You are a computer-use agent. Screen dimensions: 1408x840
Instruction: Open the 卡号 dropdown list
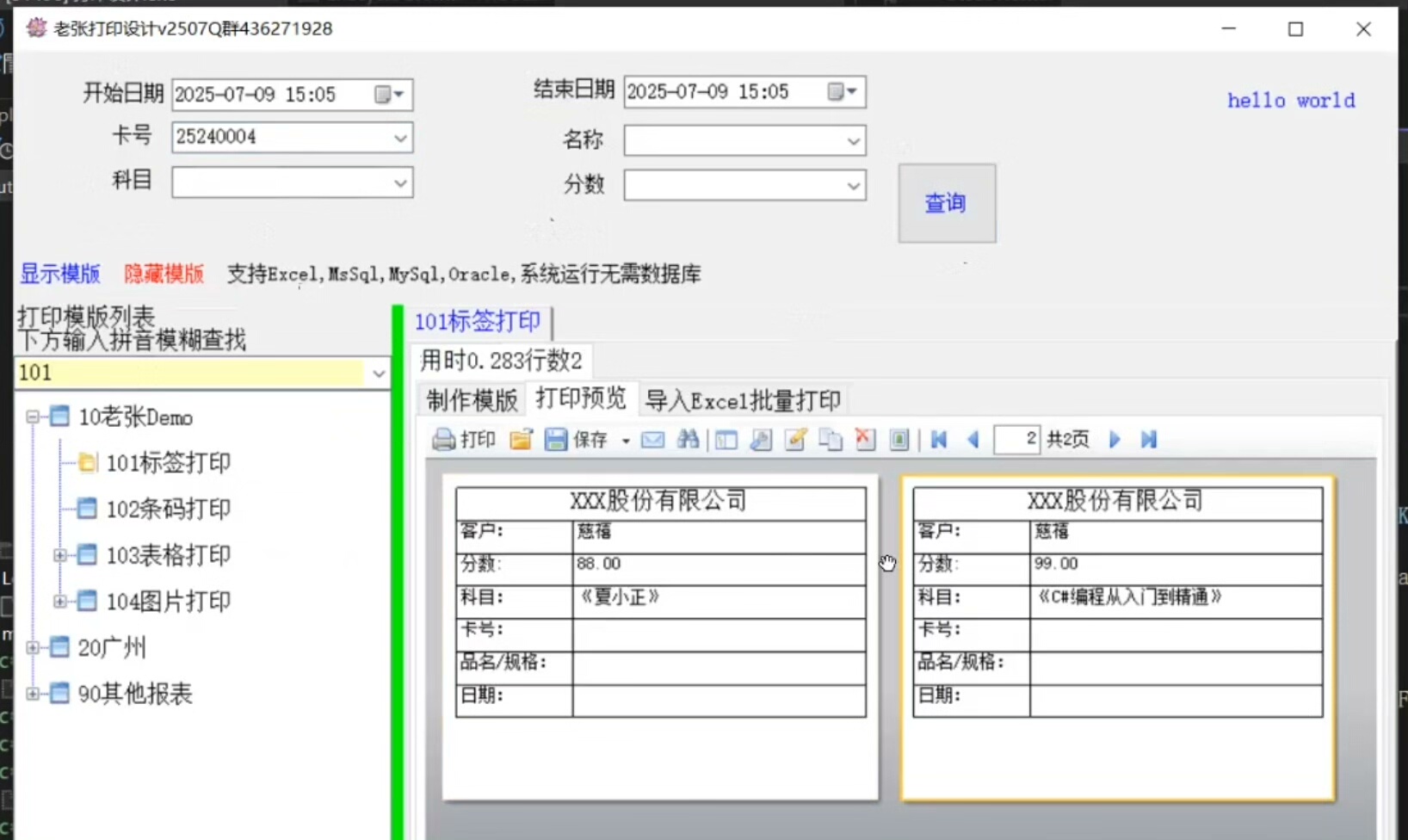tap(400, 138)
